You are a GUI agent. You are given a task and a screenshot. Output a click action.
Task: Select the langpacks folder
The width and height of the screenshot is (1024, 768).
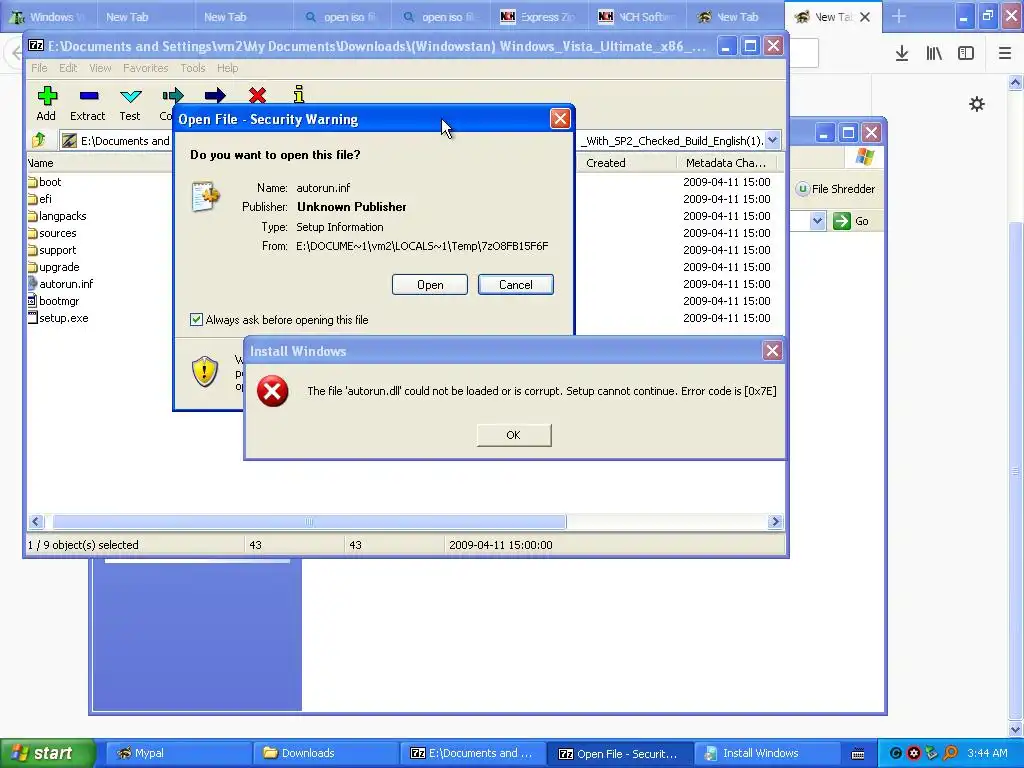tap(57, 216)
